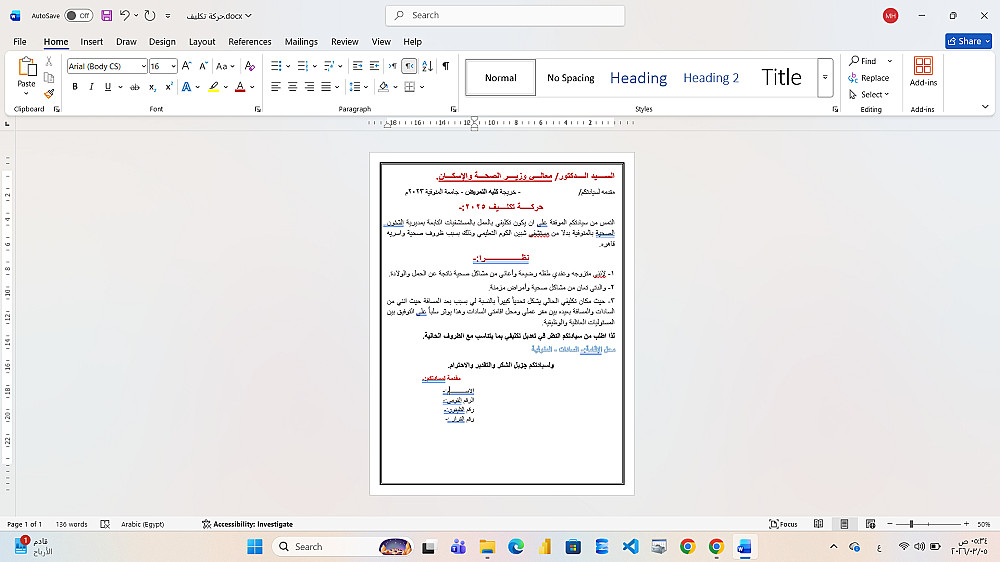Toggle Italic formatting
1000x562 pixels.
pyautogui.click(x=91, y=87)
